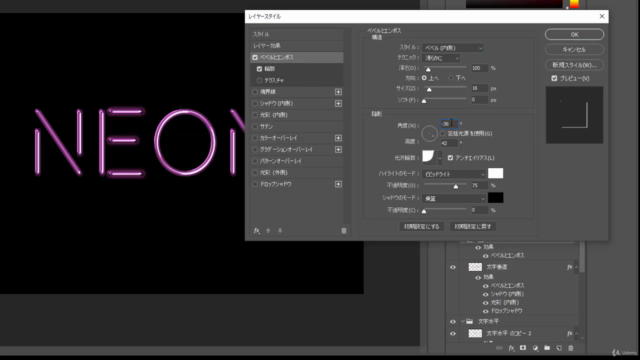The image size is (640, 360).
Task: Click the 初期設定に戻す button
Action: [x=473, y=226]
